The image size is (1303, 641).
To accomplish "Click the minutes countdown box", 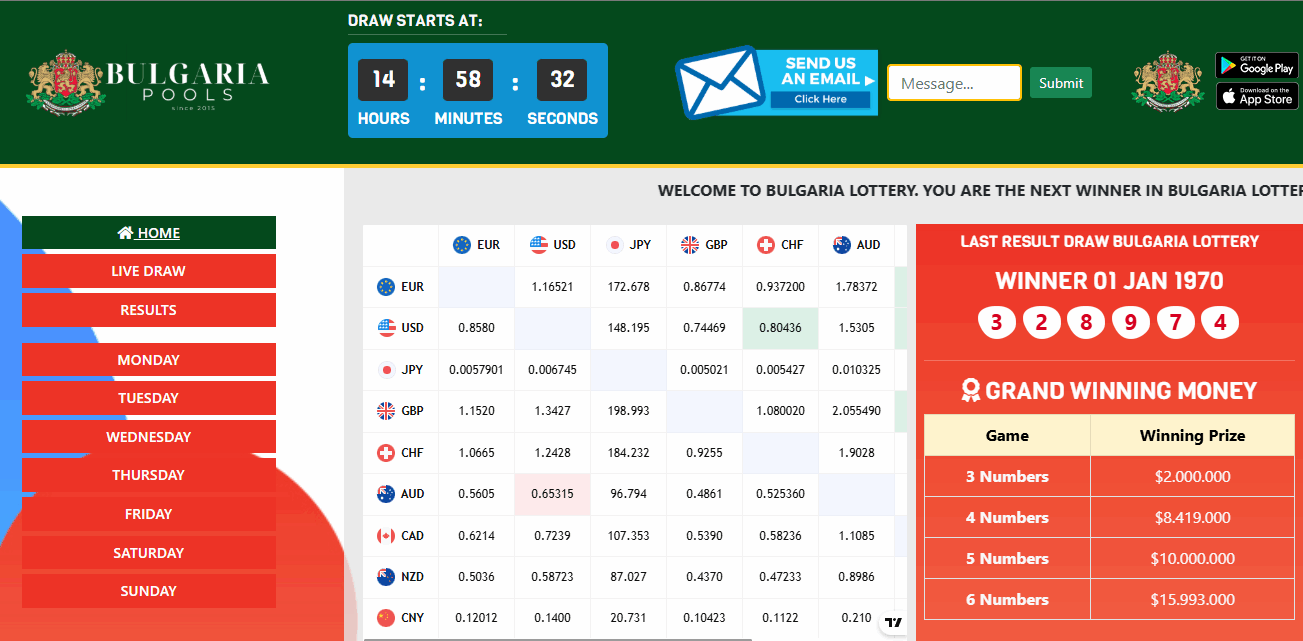I will [x=468, y=80].
